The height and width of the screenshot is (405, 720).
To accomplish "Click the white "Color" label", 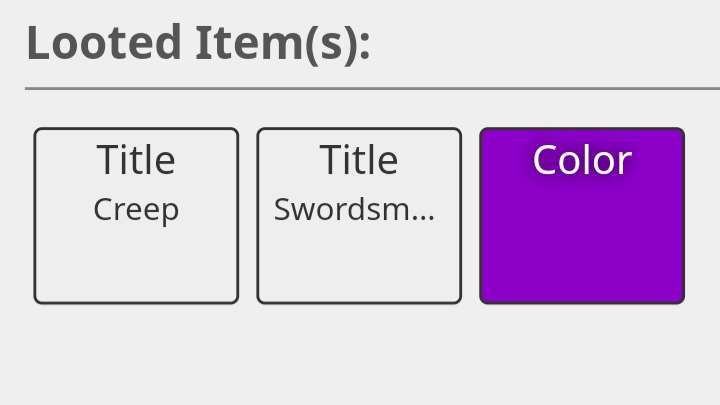I will 582,160.
